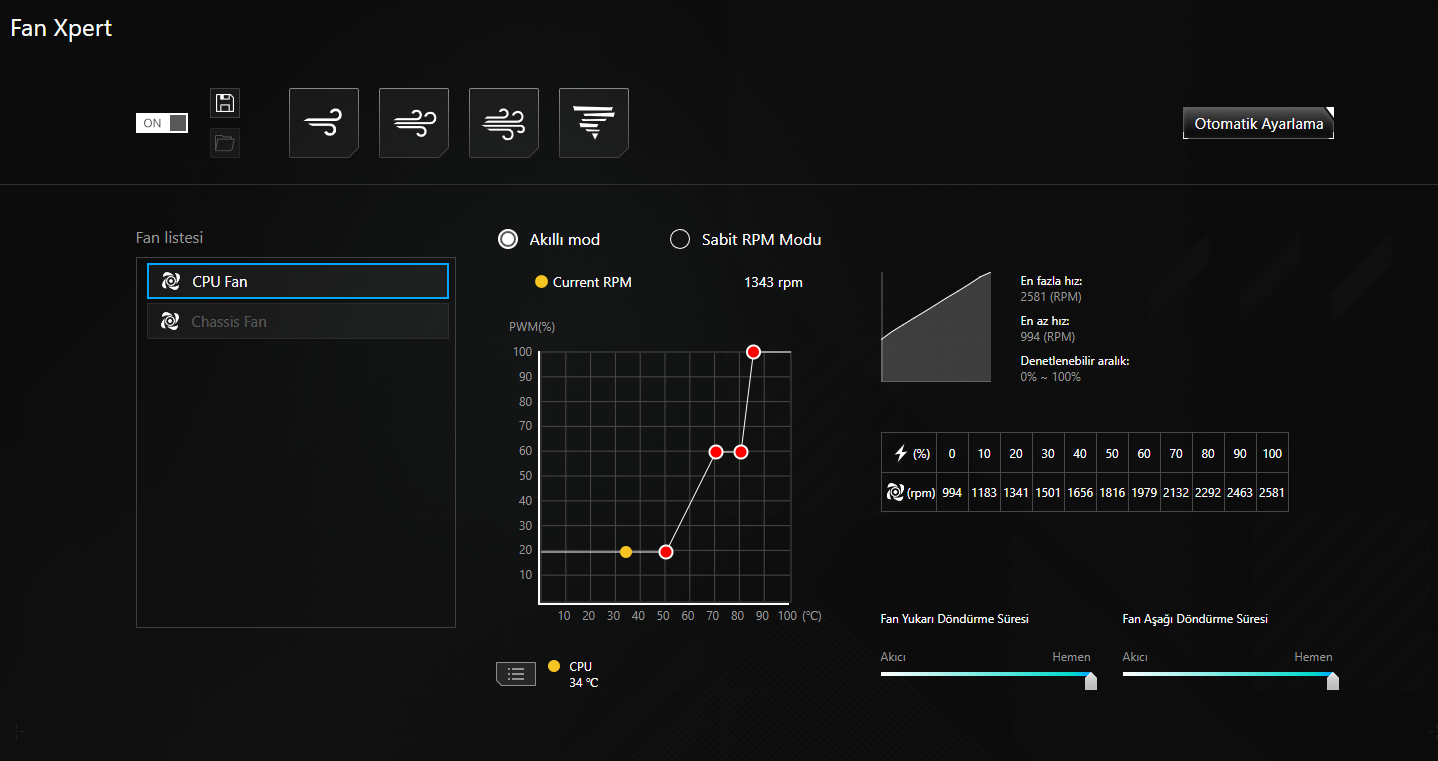Image resolution: width=1438 pixels, height=761 pixels.
Task: Select the Standard fan mode icon with two wind lines
Action: 414,123
